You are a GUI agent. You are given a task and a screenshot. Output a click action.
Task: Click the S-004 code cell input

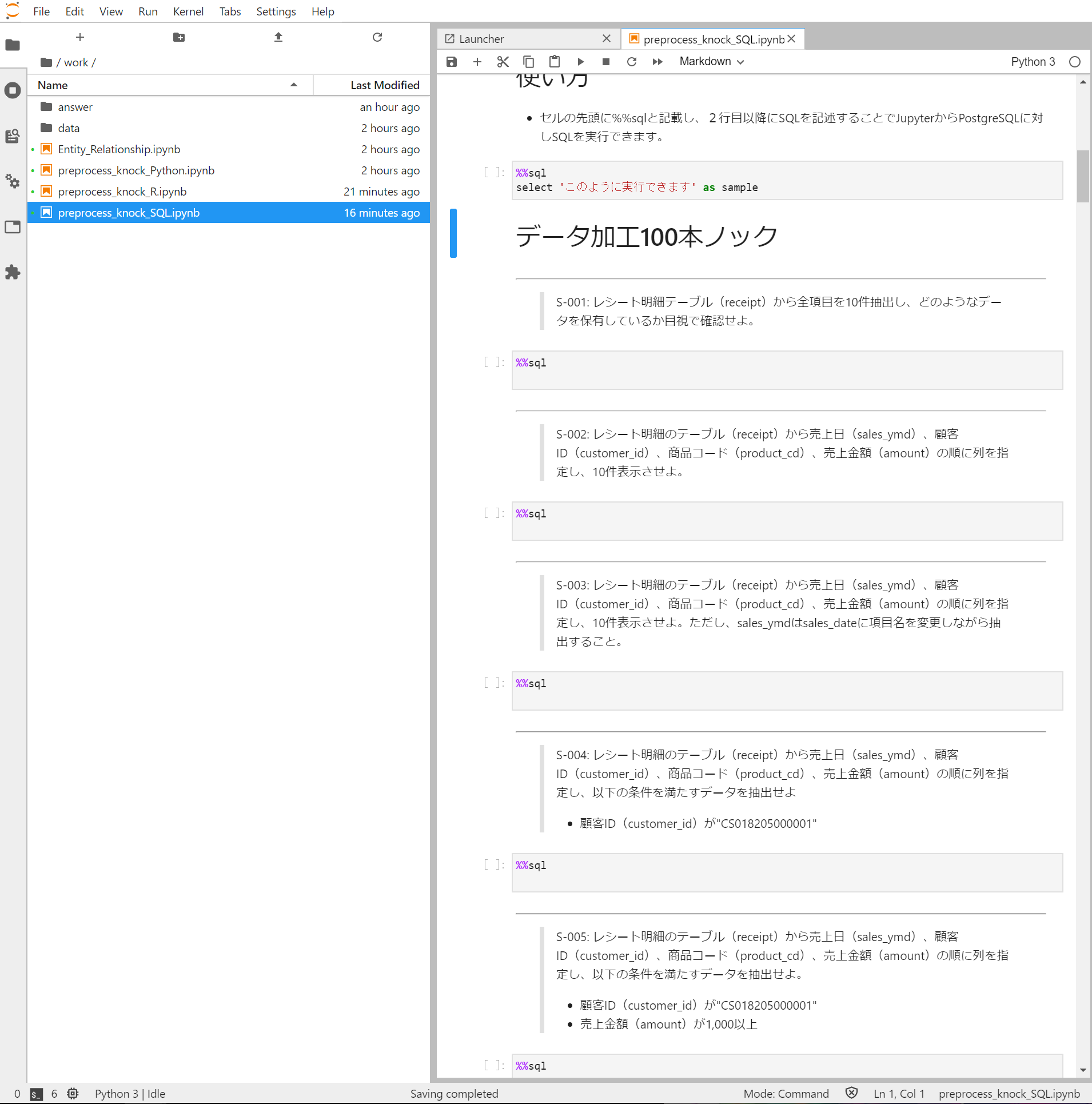click(x=787, y=872)
